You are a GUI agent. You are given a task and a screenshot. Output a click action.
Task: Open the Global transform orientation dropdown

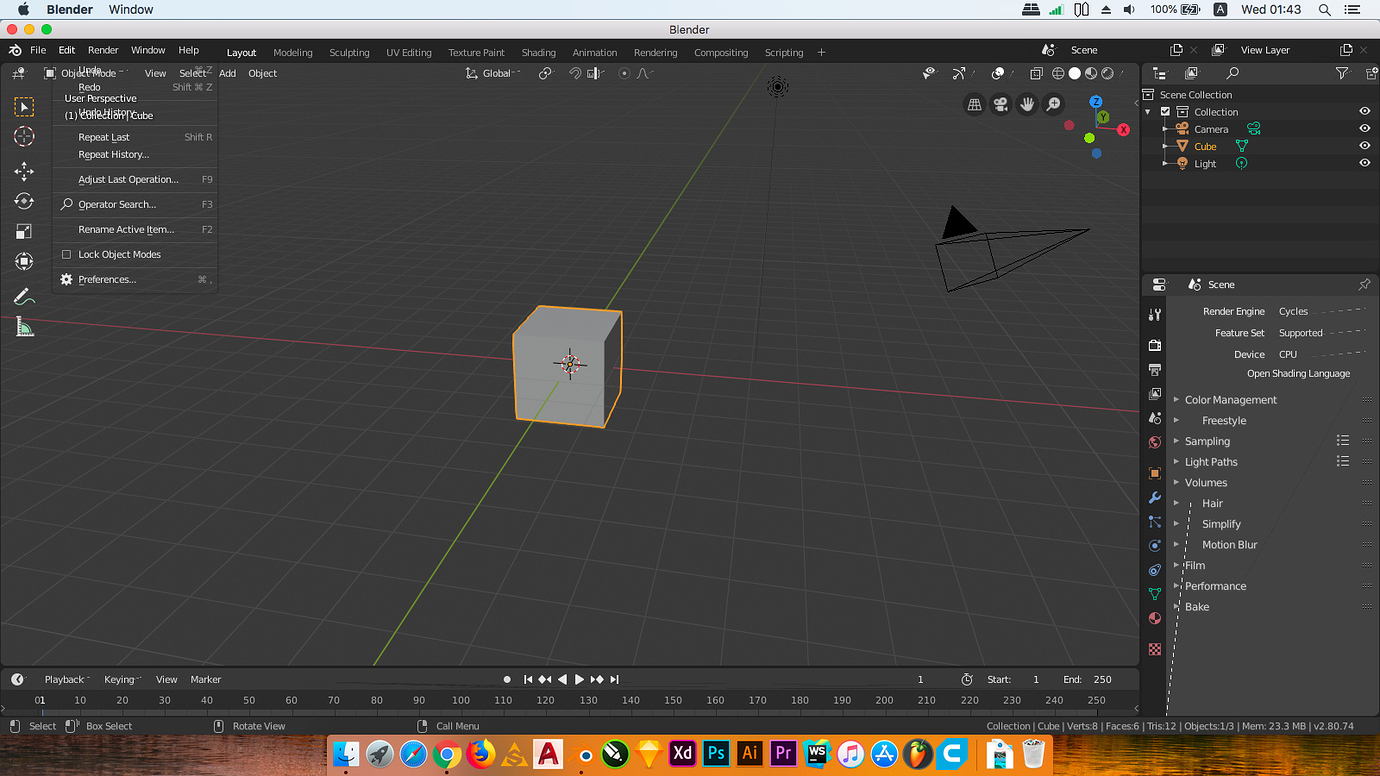pyautogui.click(x=493, y=73)
